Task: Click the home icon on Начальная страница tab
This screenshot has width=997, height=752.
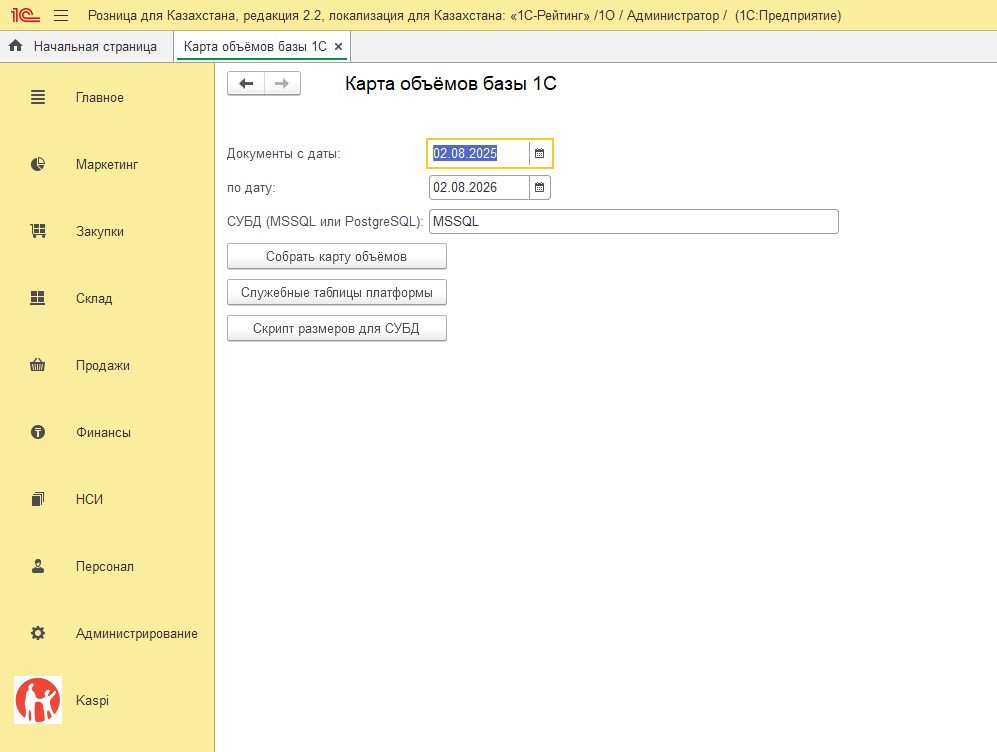Action: (16, 46)
